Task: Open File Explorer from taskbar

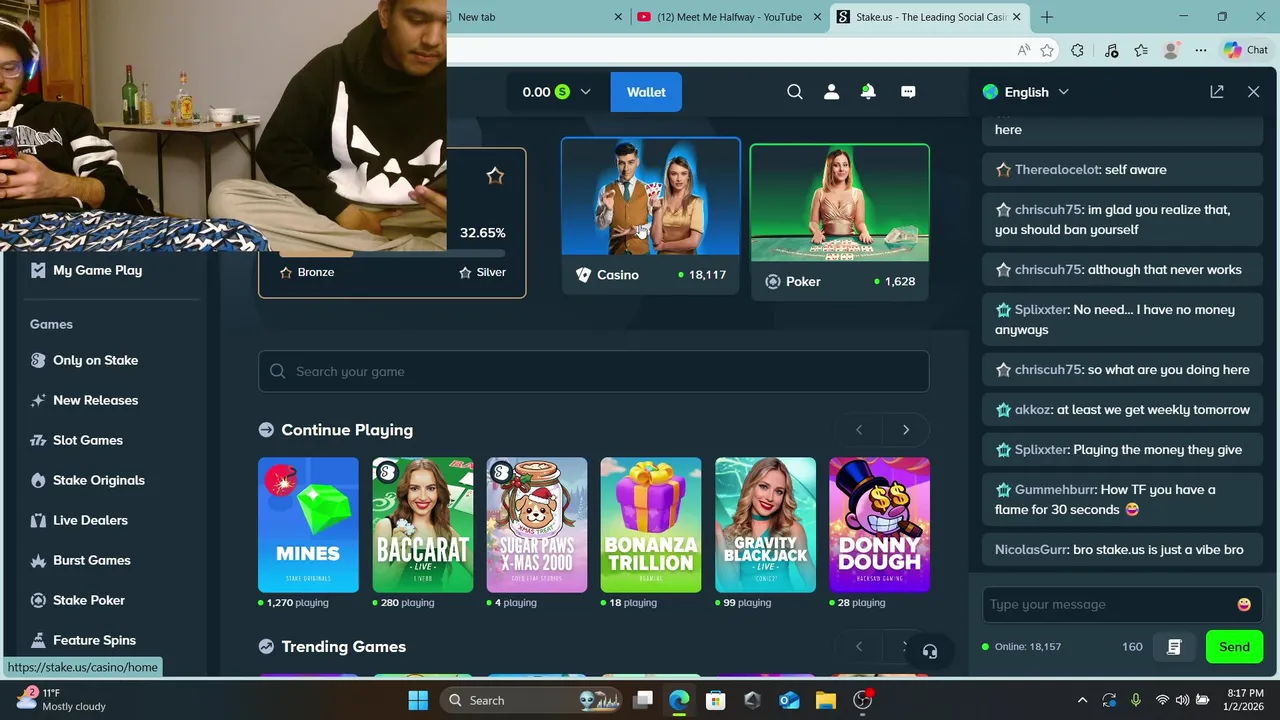Action: pyautogui.click(x=825, y=700)
